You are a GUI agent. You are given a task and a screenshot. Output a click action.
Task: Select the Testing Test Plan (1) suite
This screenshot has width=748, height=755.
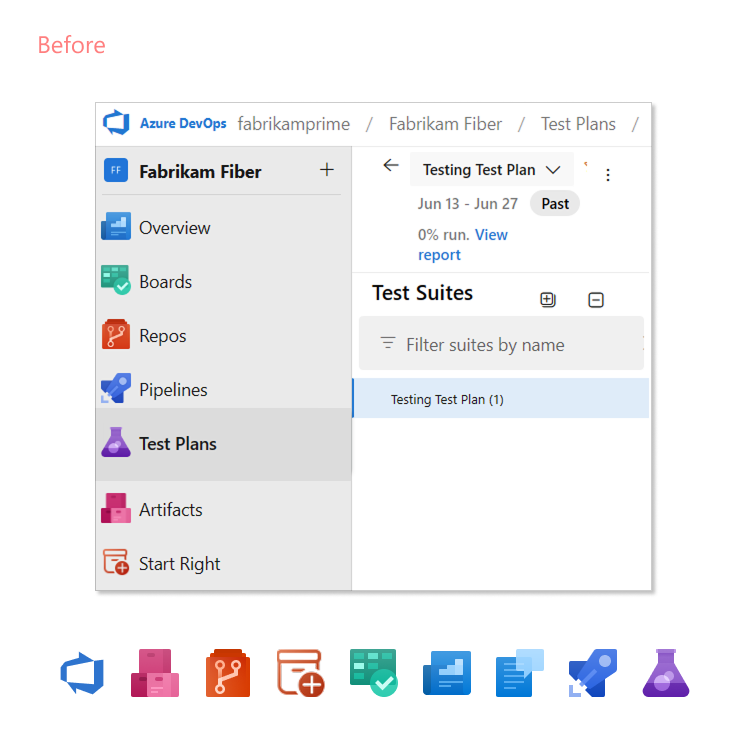tap(501, 398)
